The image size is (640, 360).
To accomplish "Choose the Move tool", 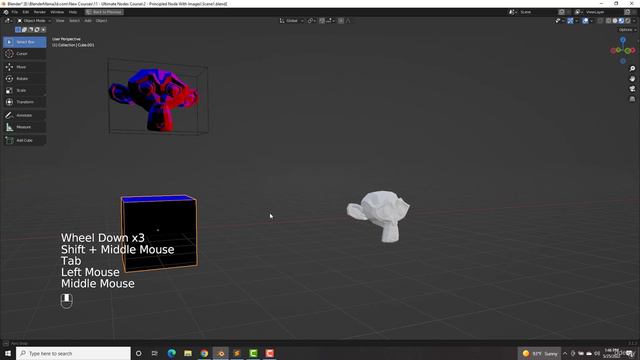I will (x=24, y=67).
